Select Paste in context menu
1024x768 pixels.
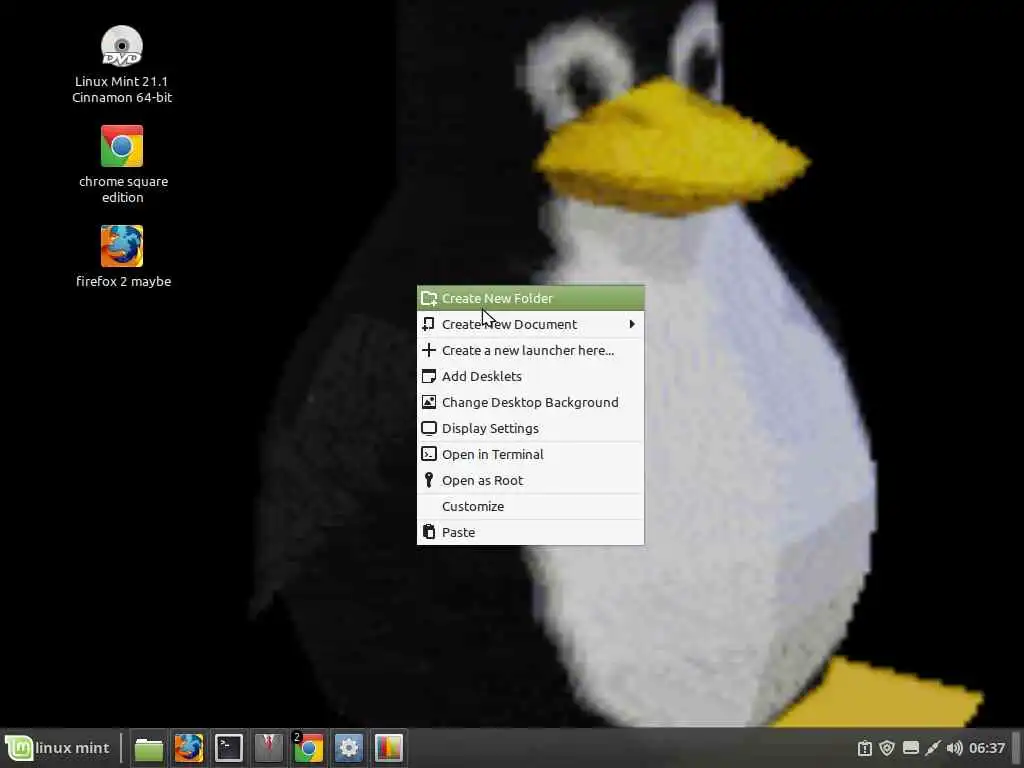point(530,532)
